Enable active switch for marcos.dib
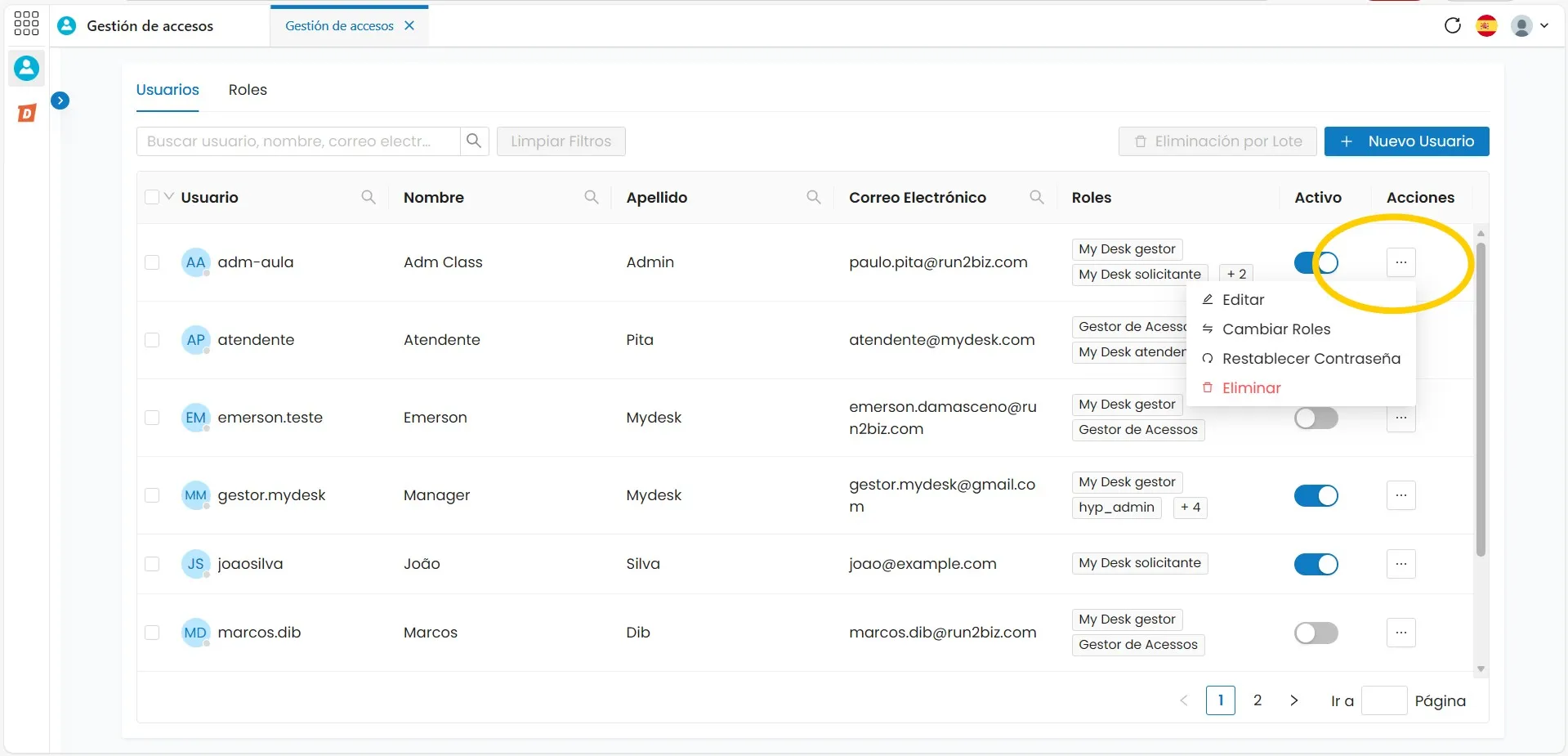Viewport: 1568px width, 756px height. [1316, 633]
